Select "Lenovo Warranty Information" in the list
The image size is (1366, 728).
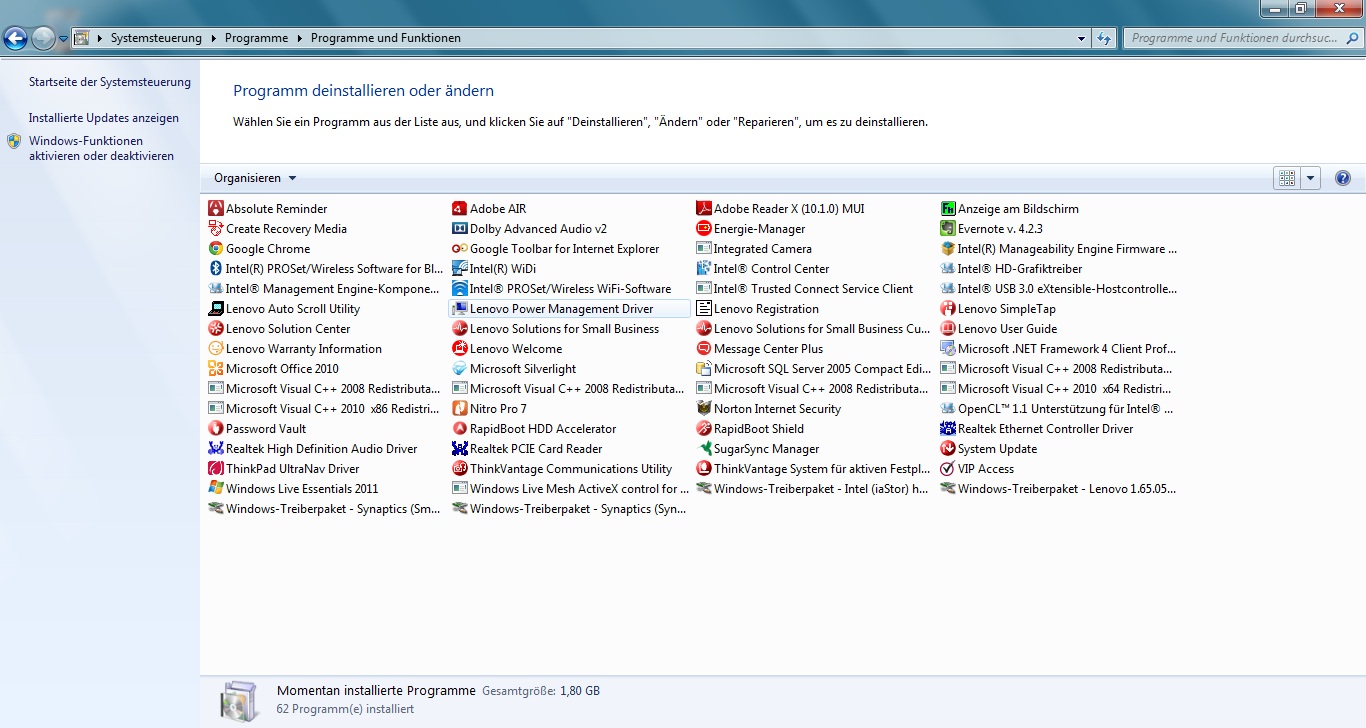(x=295, y=349)
